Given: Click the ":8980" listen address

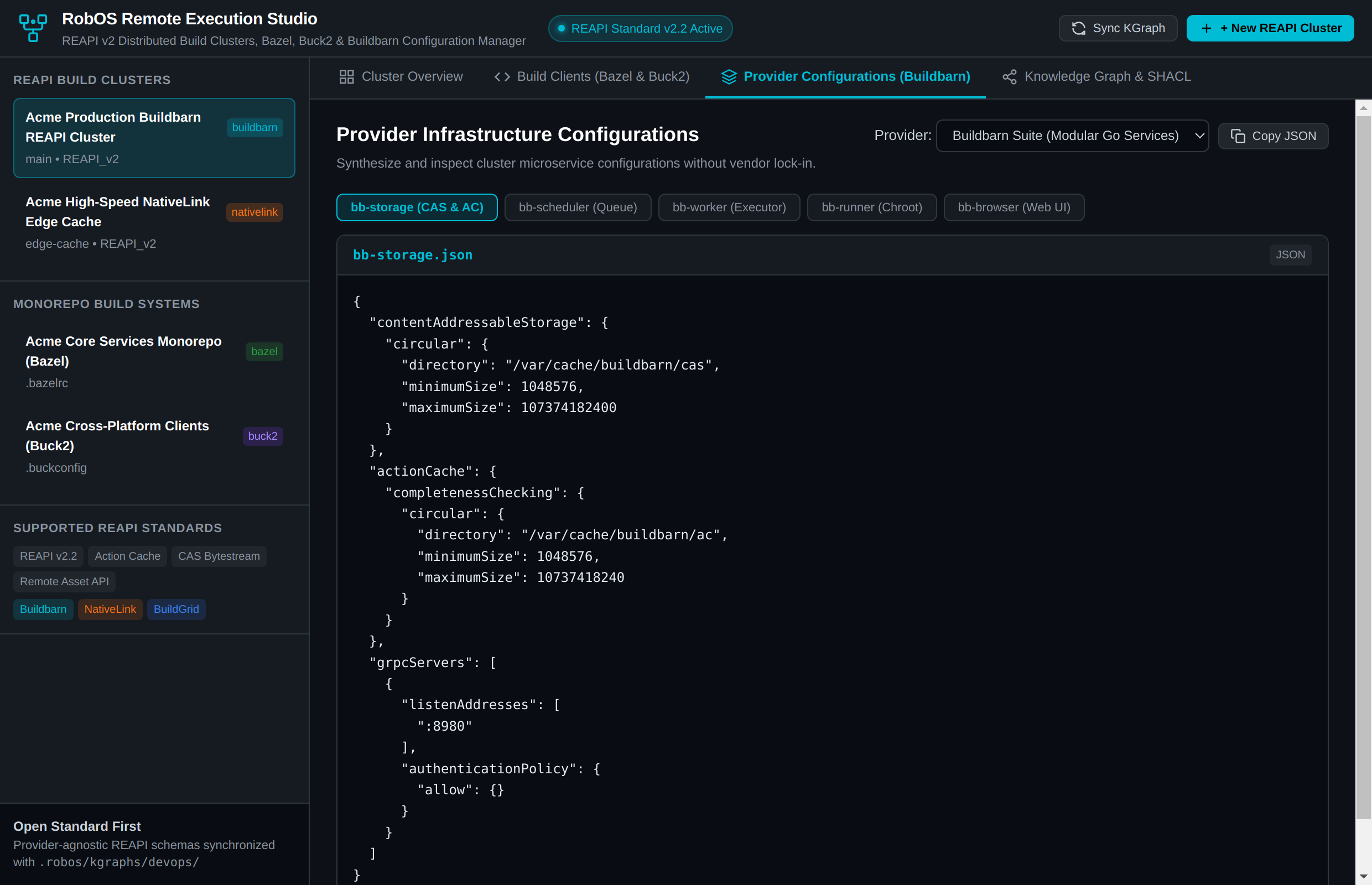Looking at the screenshot, I should pos(444,726).
